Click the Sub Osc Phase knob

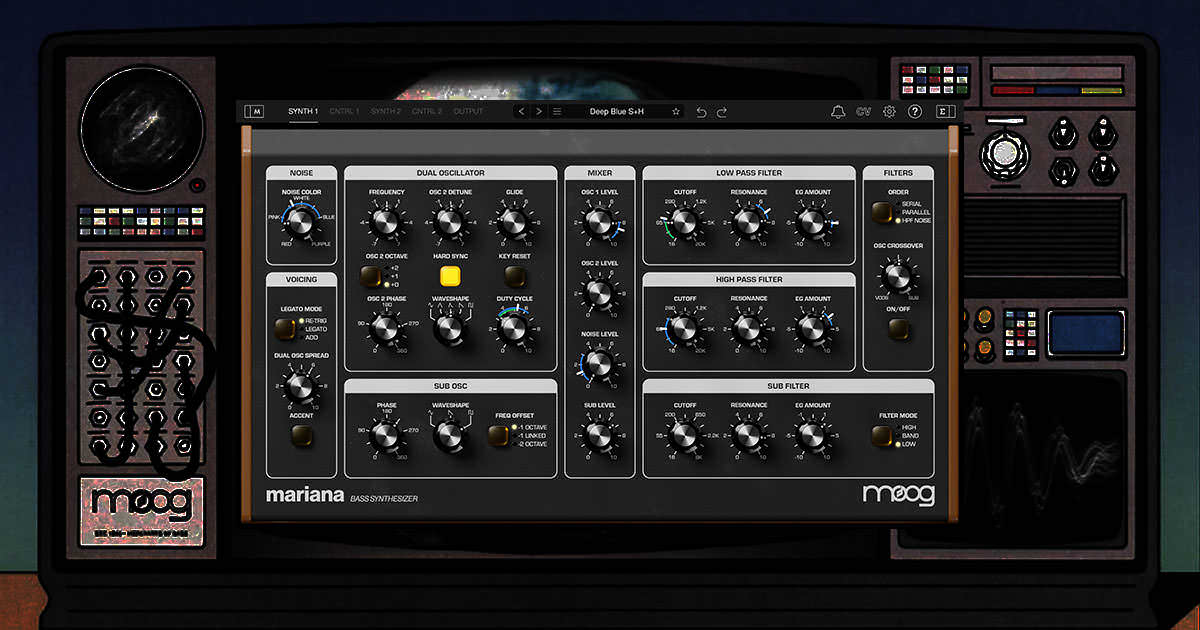[386, 435]
